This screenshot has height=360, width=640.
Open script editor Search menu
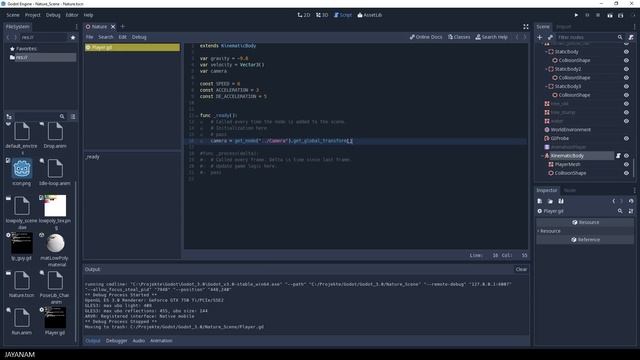106,37
